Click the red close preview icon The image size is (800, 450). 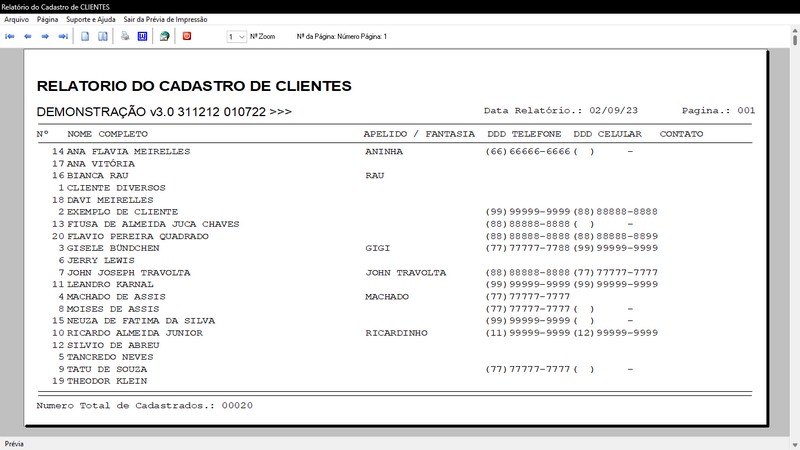click(x=186, y=36)
